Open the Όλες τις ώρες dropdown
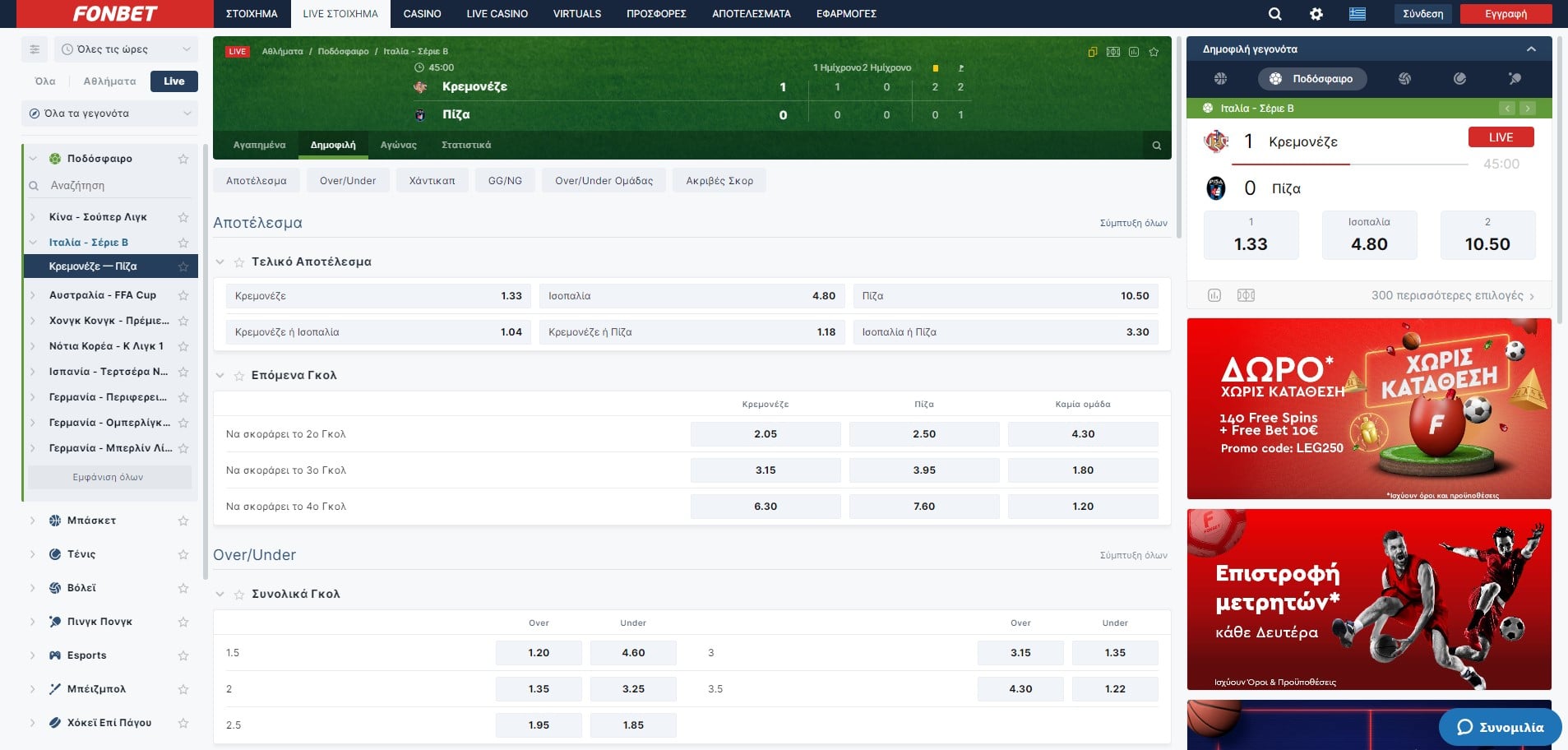The width and height of the screenshot is (1568, 750). click(125, 49)
